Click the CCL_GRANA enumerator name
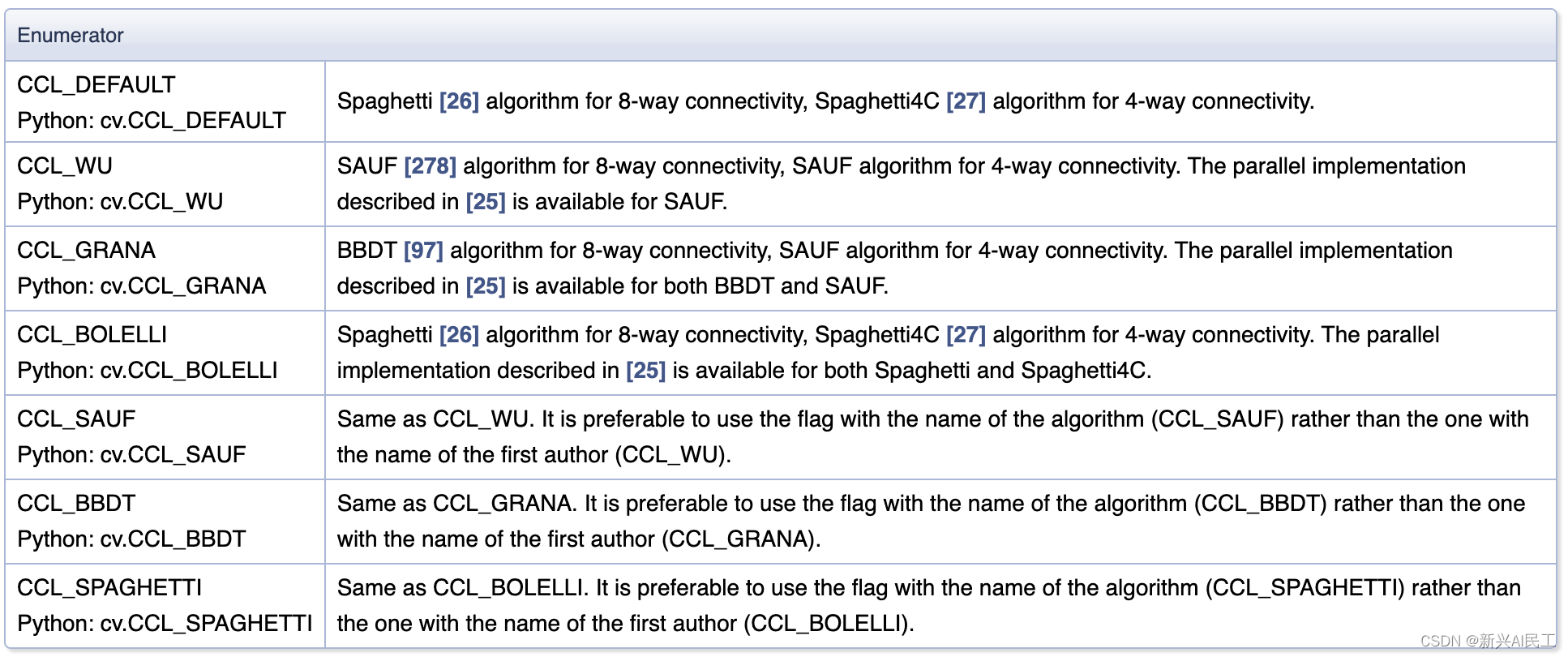Image resolution: width=1568 pixels, height=657 pixels. pyautogui.click(x=86, y=251)
